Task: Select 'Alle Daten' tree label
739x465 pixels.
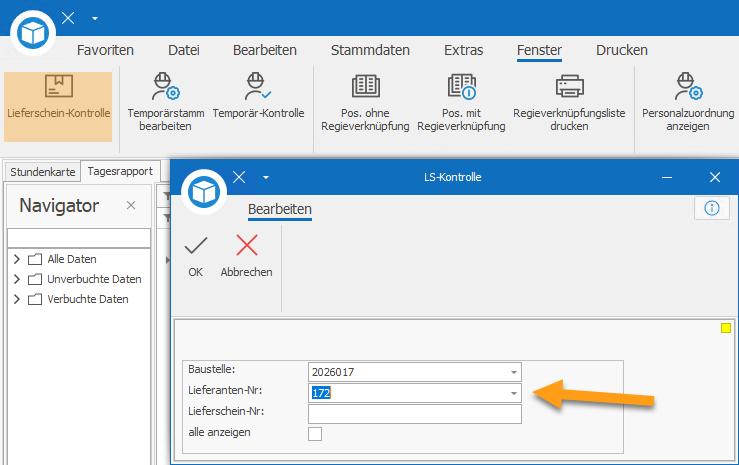Action: pos(72,259)
